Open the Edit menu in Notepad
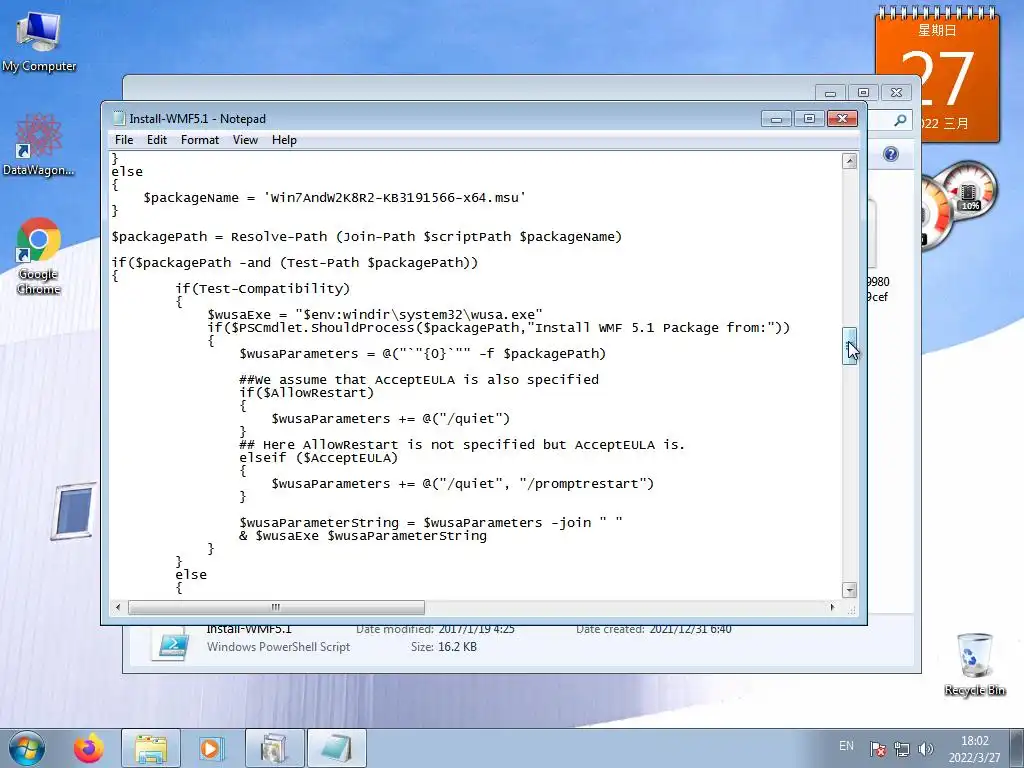Screen dimensions: 1024x768 [157, 140]
